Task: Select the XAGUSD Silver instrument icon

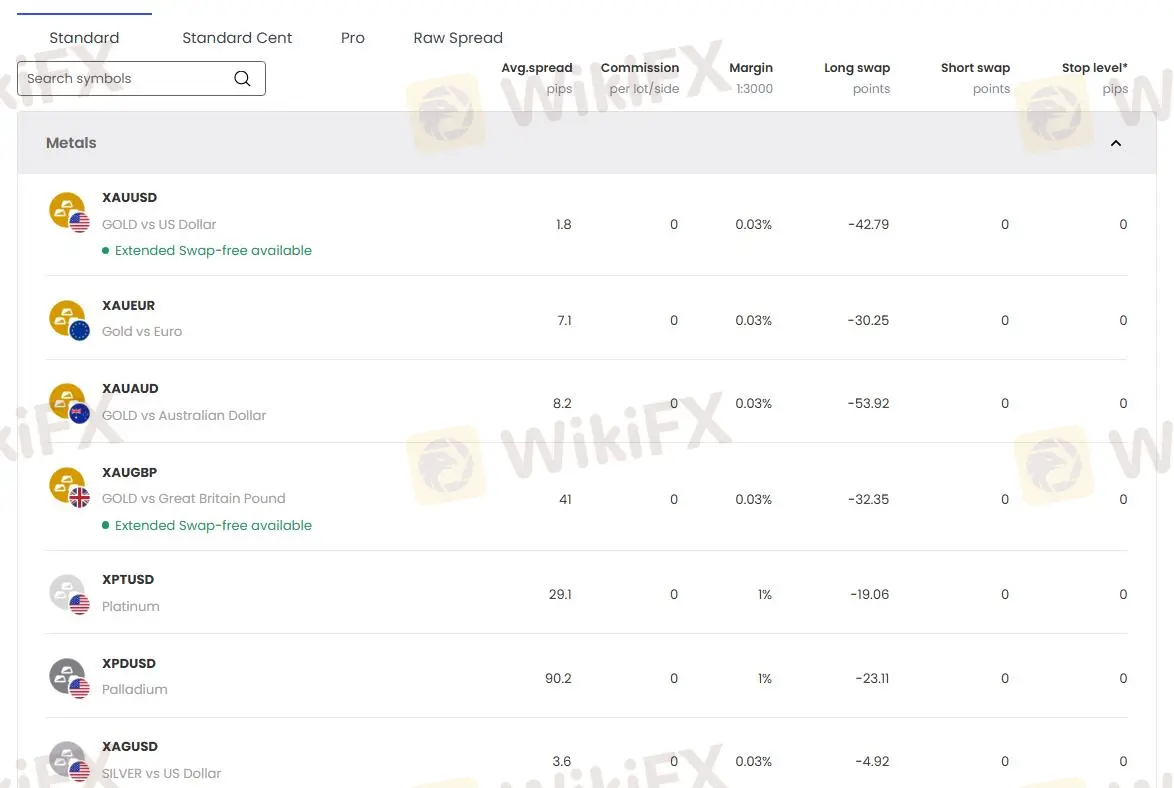Action: point(67,760)
